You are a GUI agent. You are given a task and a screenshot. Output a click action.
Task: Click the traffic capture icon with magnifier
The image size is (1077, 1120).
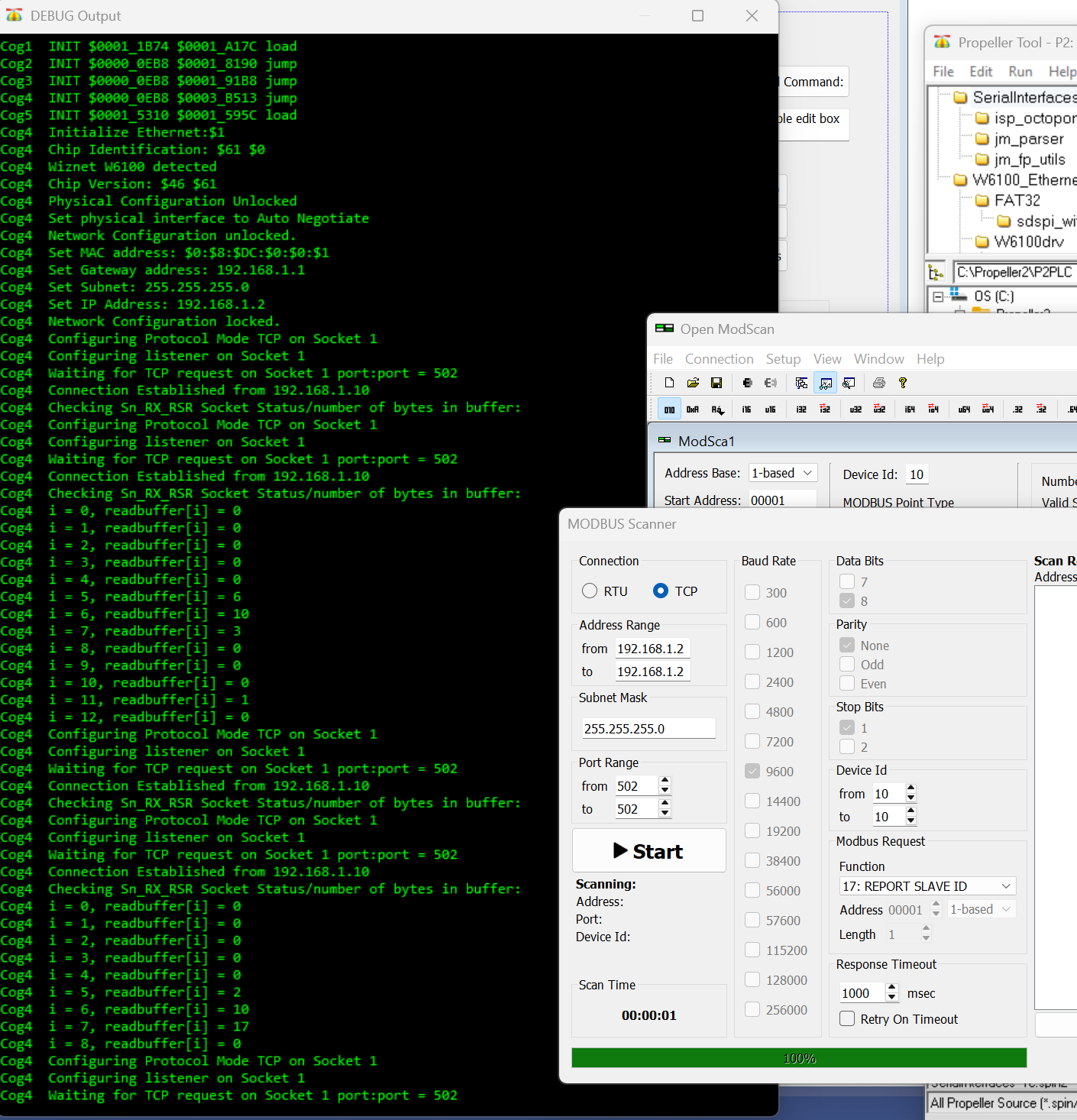849,383
